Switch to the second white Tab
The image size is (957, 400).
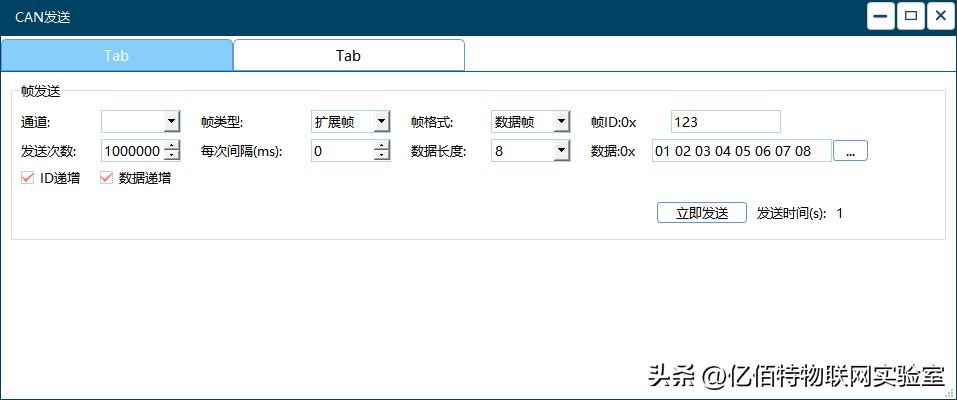(348, 56)
